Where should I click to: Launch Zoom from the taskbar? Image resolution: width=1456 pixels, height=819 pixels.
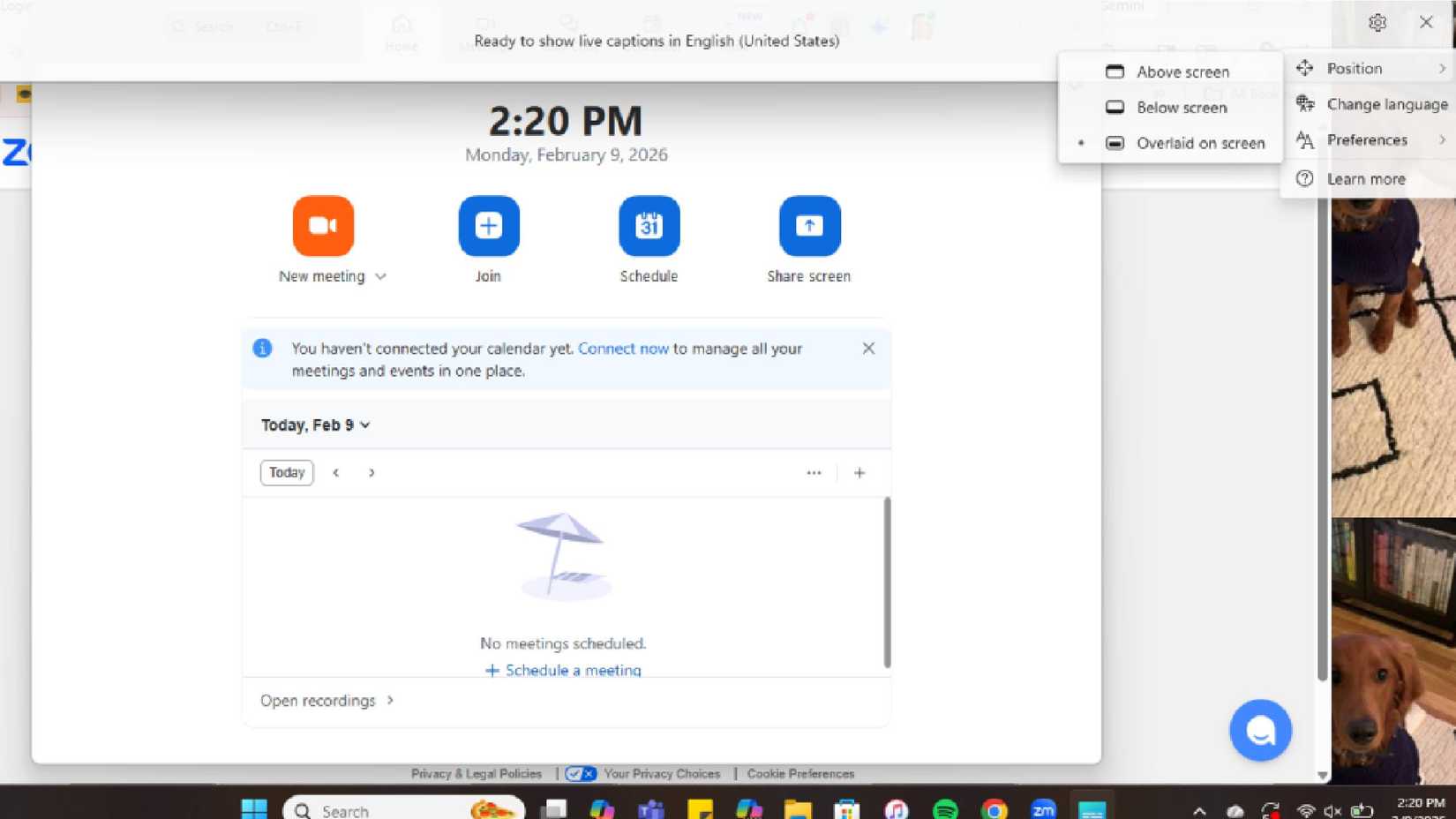click(1043, 808)
